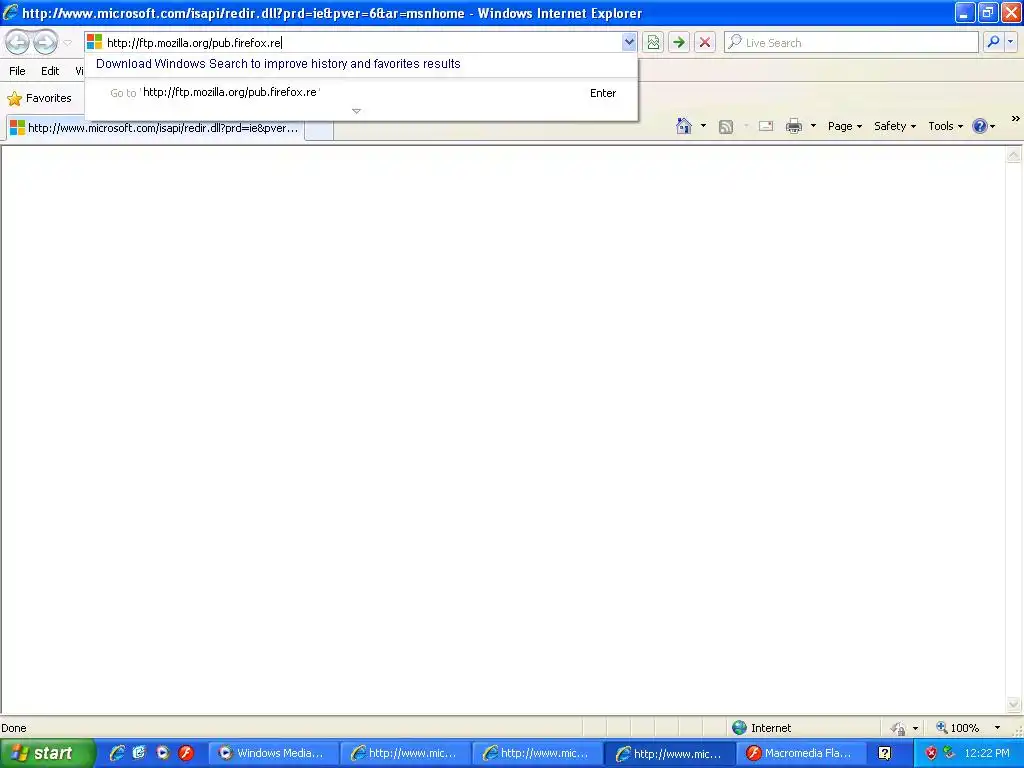Open the zoom level dropdown arrow

(997, 728)
